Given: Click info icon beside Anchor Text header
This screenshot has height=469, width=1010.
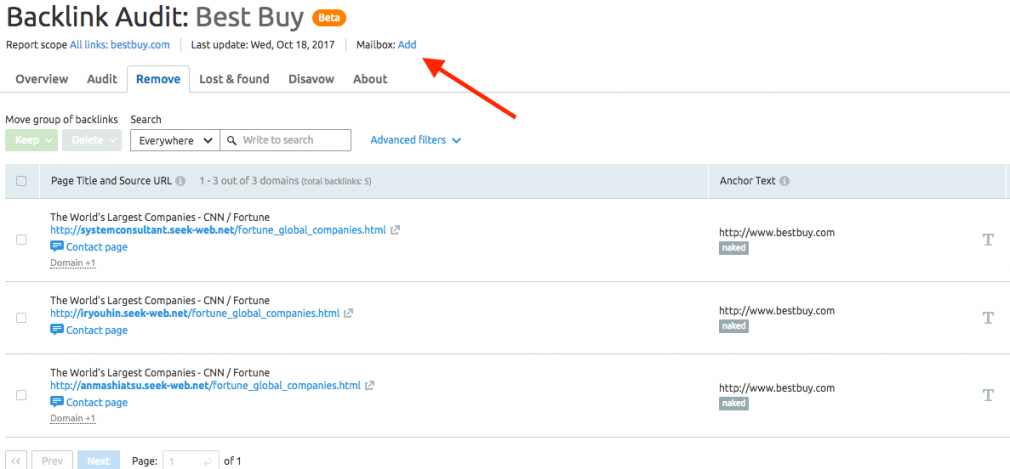Looking at the screenshot, I should [x=785, y=181].
